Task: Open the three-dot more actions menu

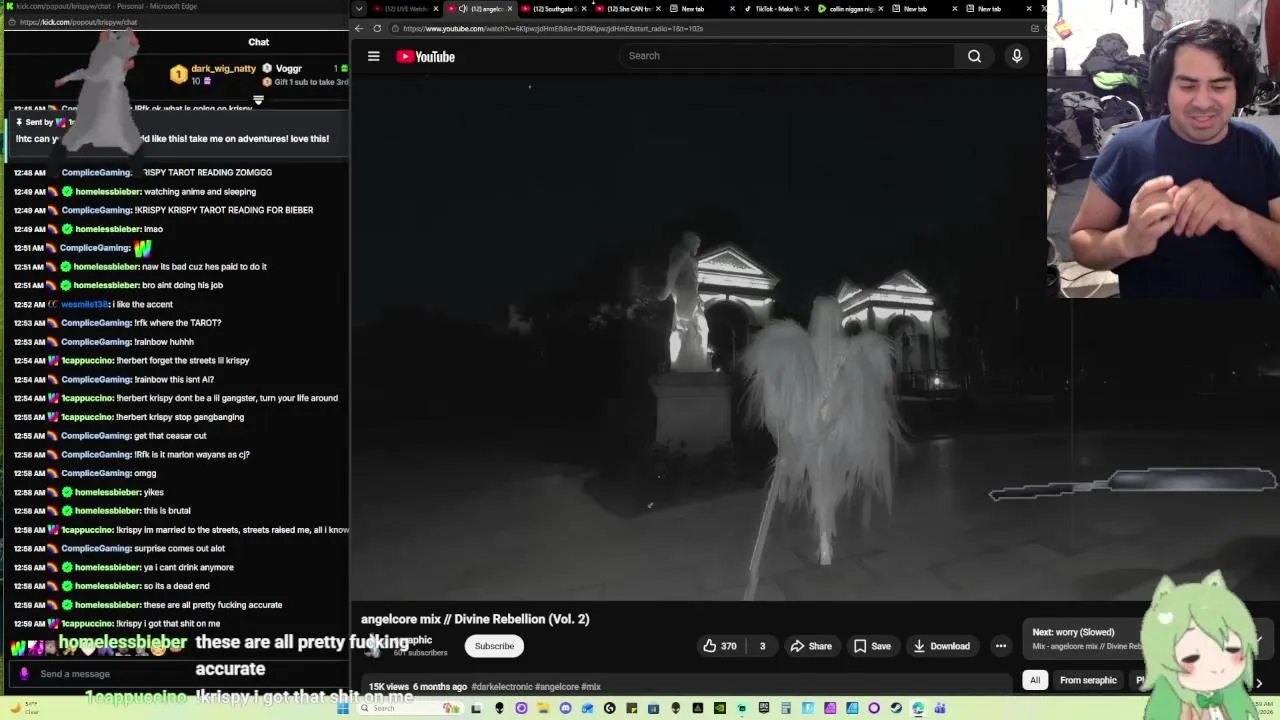Action: tap(1000, 646)
